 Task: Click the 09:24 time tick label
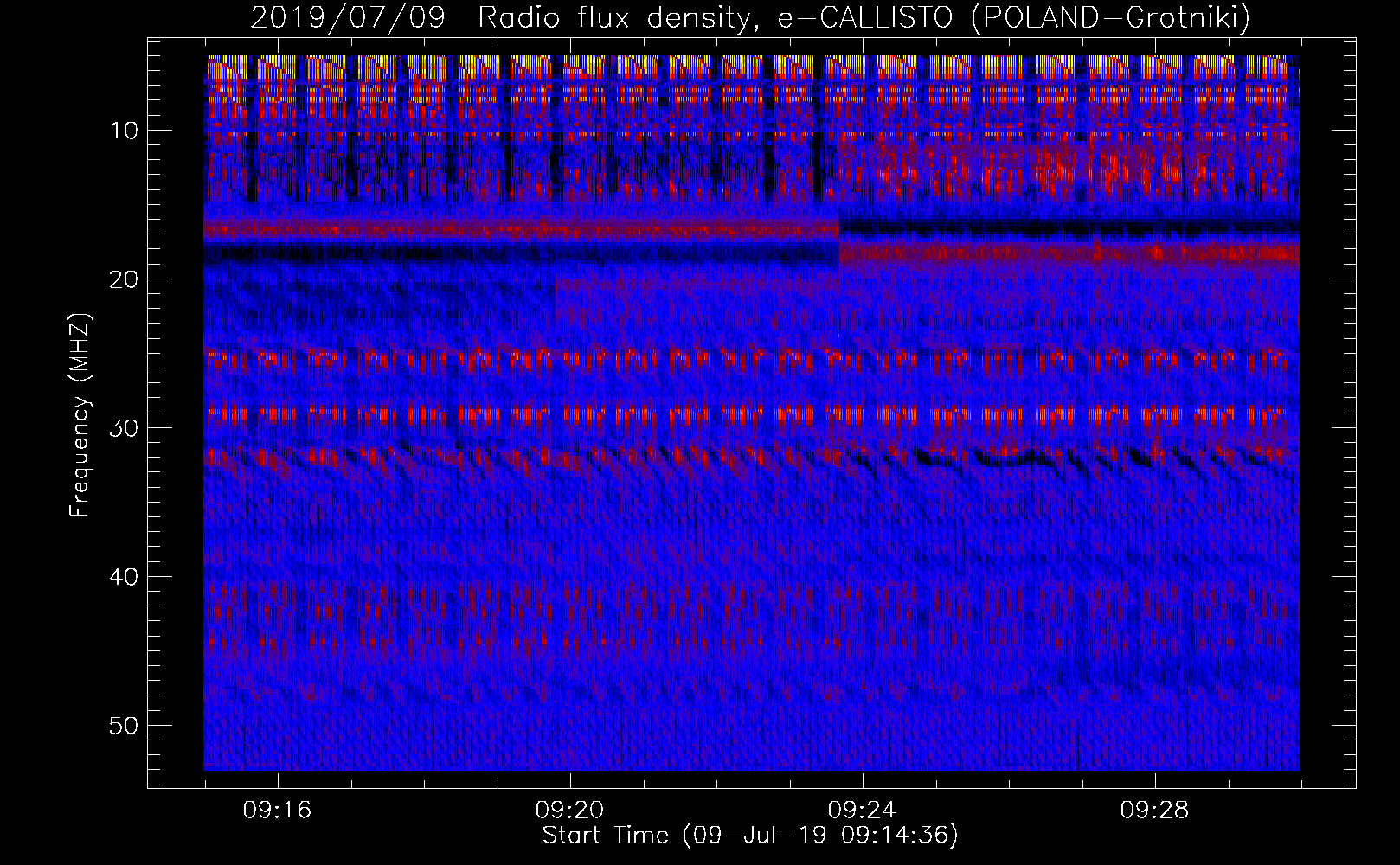tap(862, 811)
